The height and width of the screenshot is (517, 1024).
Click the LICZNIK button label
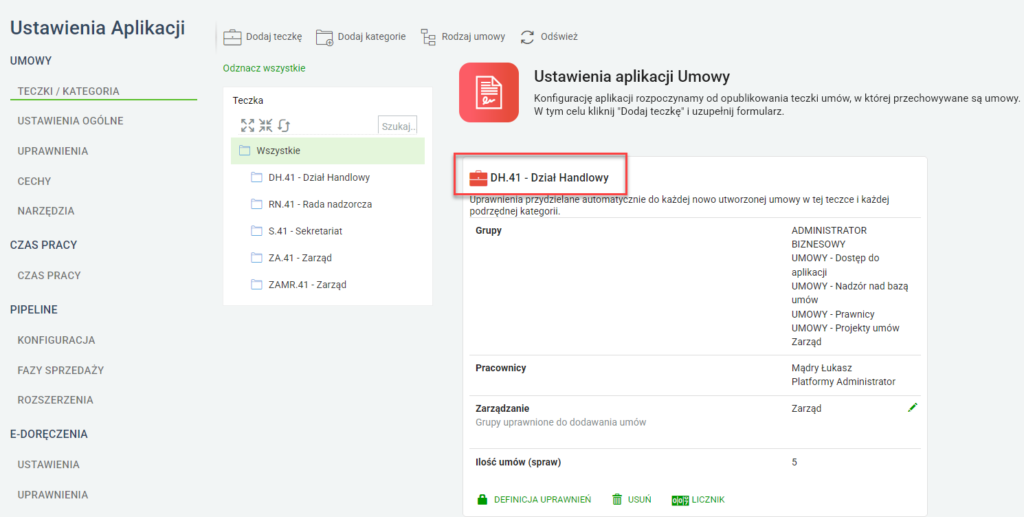pos(709,500)
